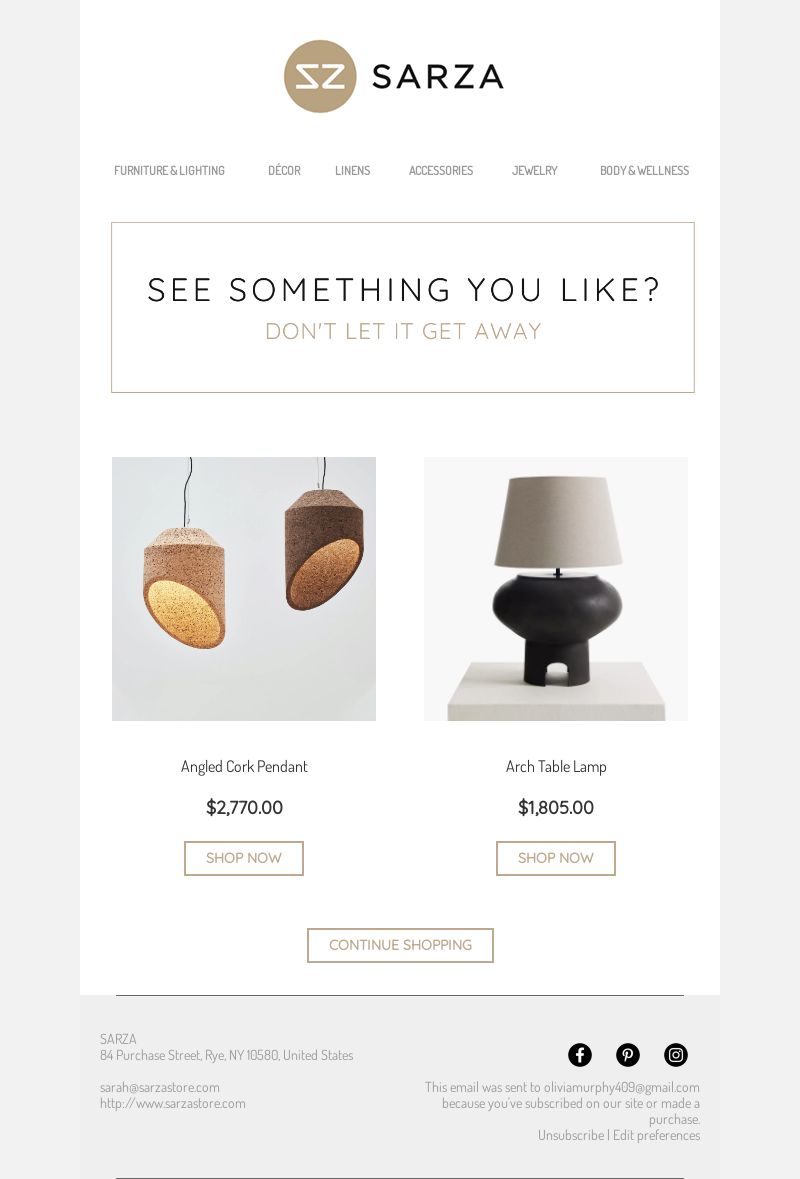800x1179 pixels.
Task: Shop Now for Arch Table Lamp
Action: point(556,858)
